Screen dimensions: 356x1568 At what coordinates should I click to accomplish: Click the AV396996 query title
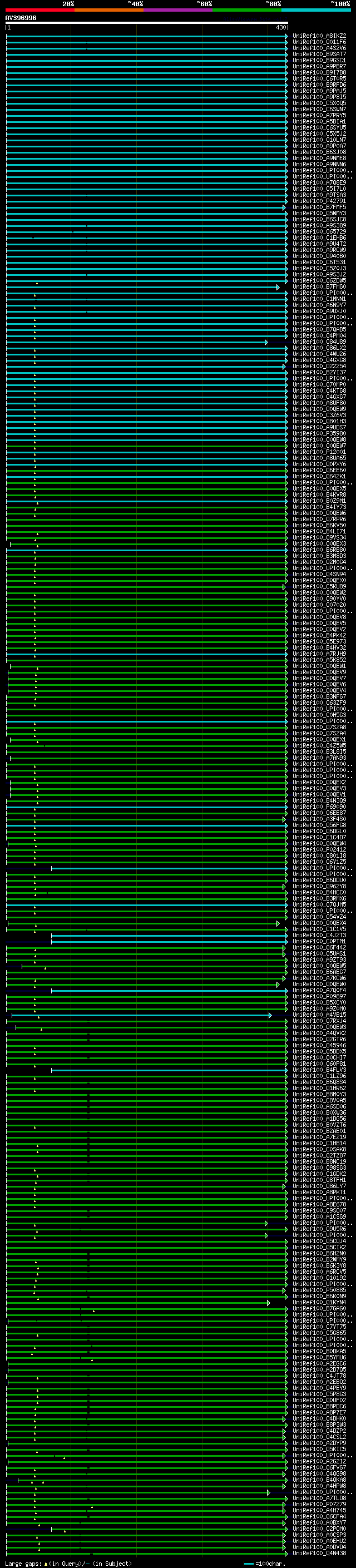(x=21, y=18)
